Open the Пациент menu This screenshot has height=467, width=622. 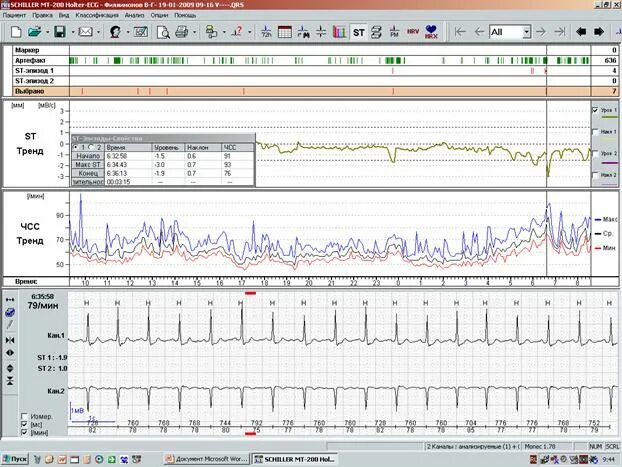(14, 15)
